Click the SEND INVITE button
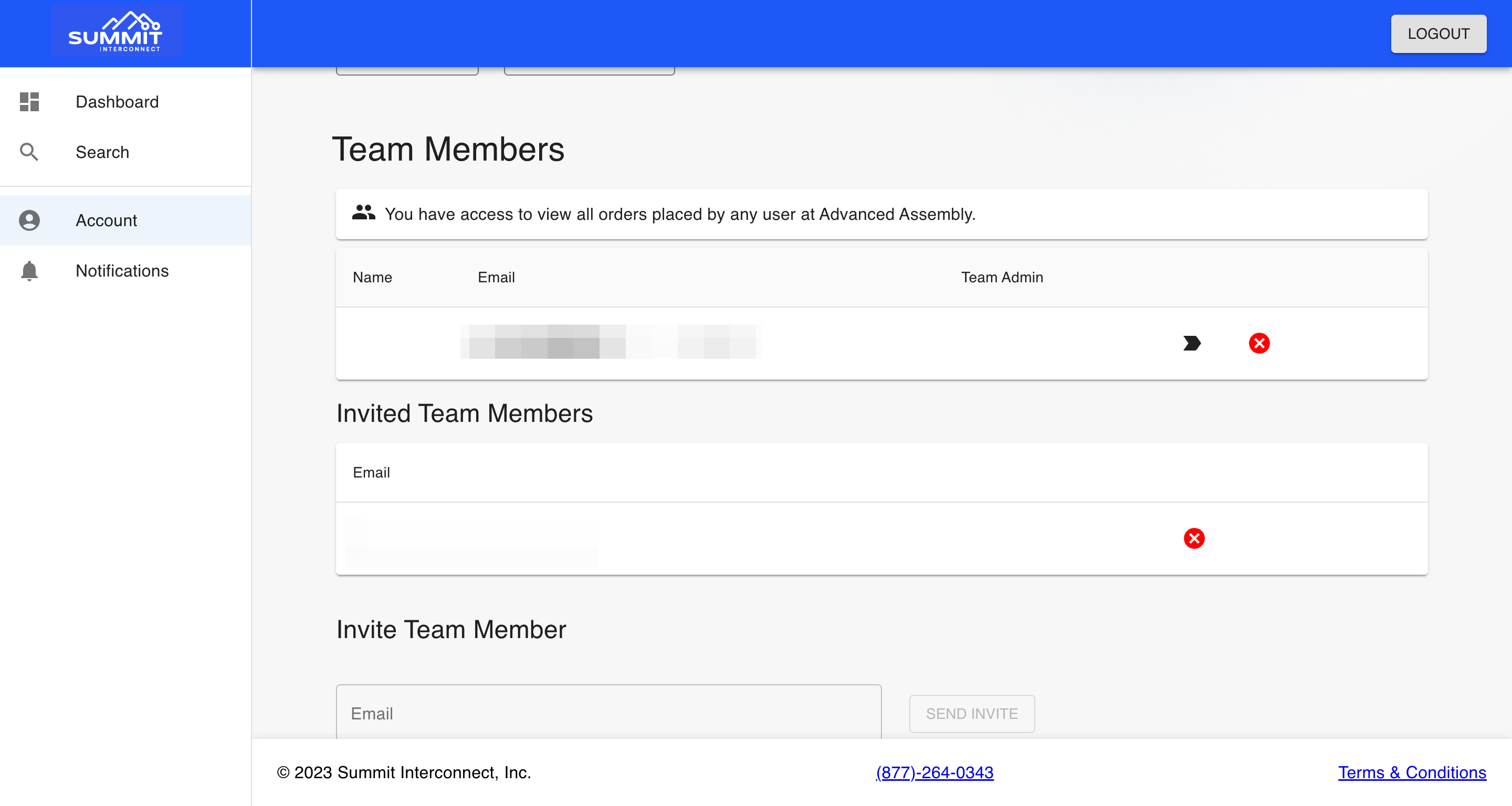1512x806 pixels. coord(971,714)
